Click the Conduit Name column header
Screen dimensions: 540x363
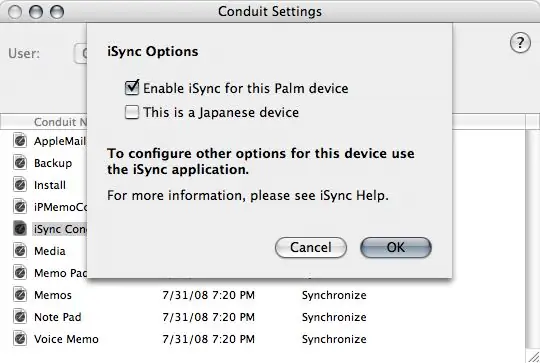60,122
